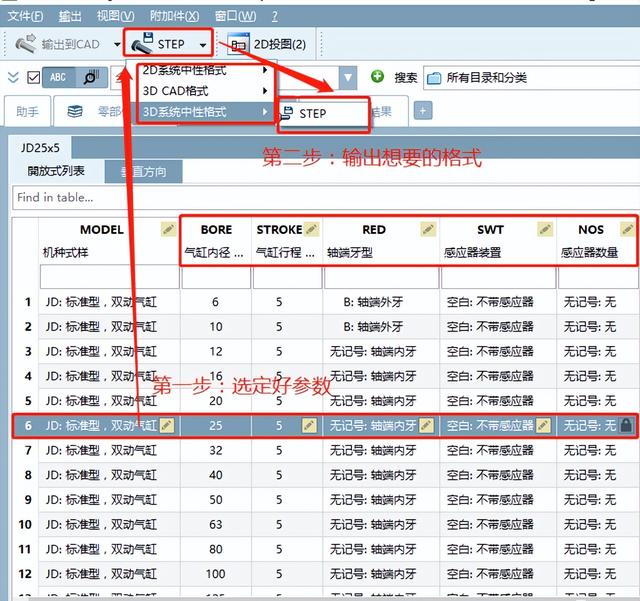
Task: Open the 附件(X) menu
Action: pos(173,16)
